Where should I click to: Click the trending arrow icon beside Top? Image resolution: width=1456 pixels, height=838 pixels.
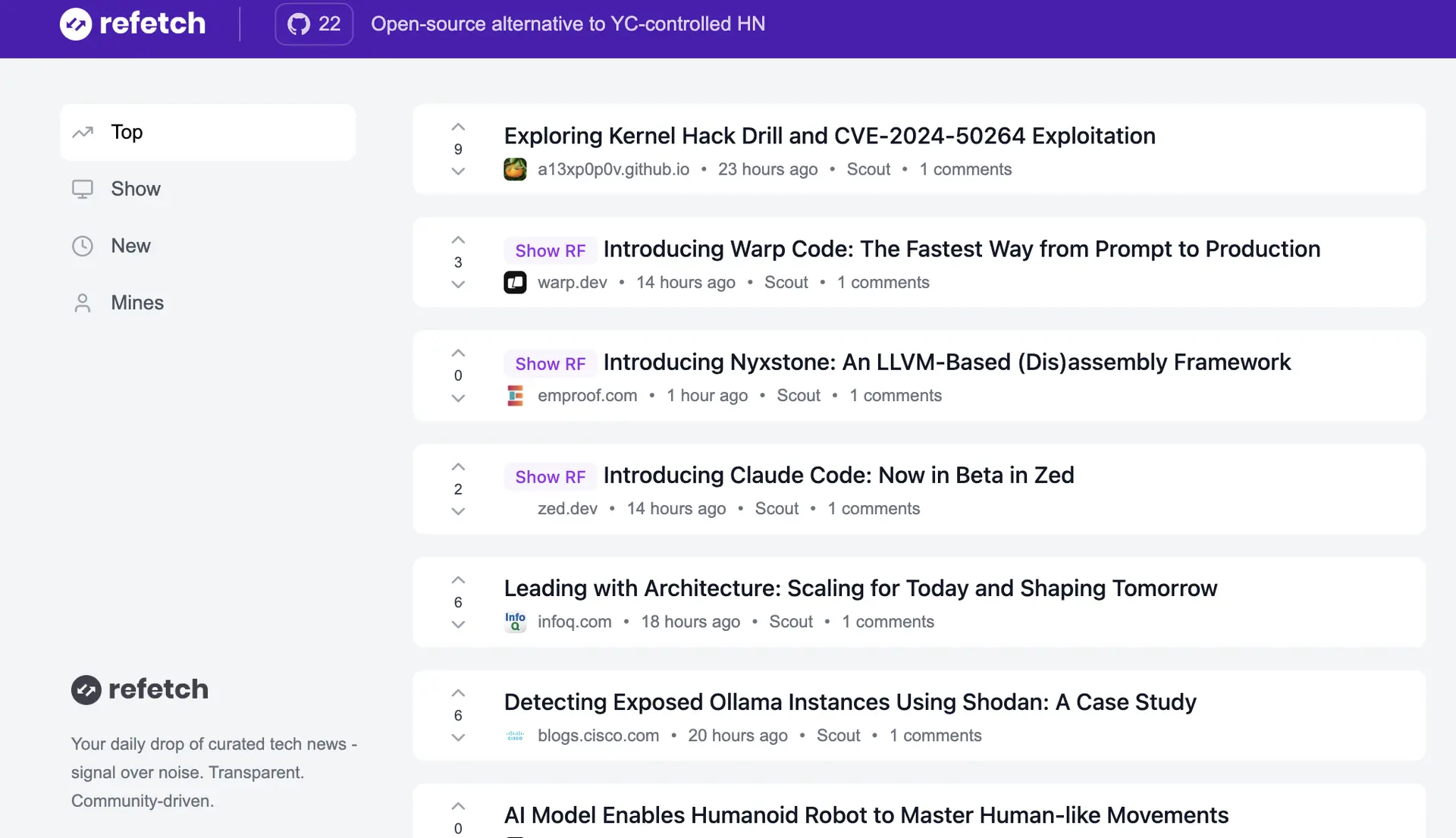coord(83,132)
